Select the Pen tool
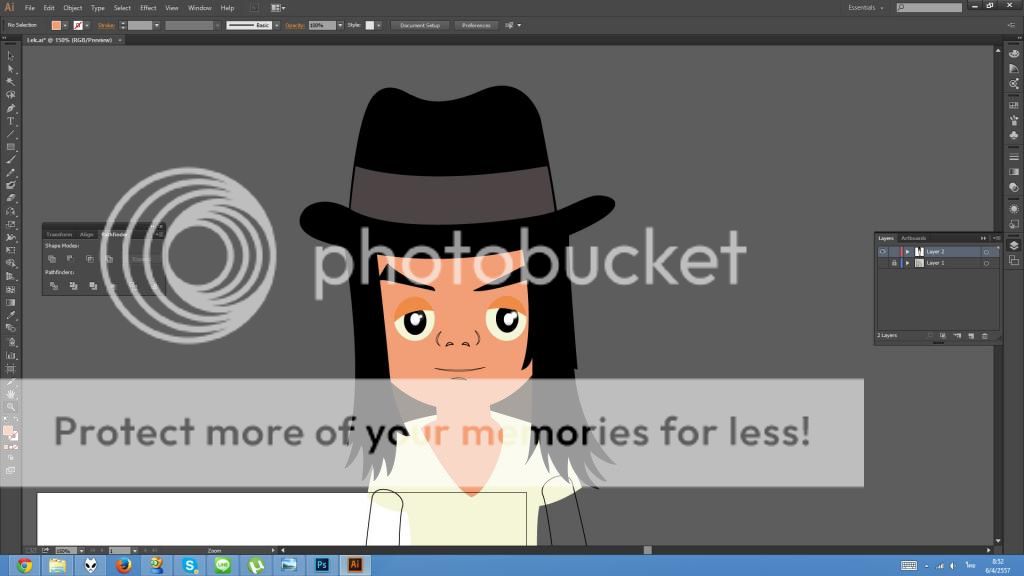This screenshot has height=576, width=1024. coord(10,108)
